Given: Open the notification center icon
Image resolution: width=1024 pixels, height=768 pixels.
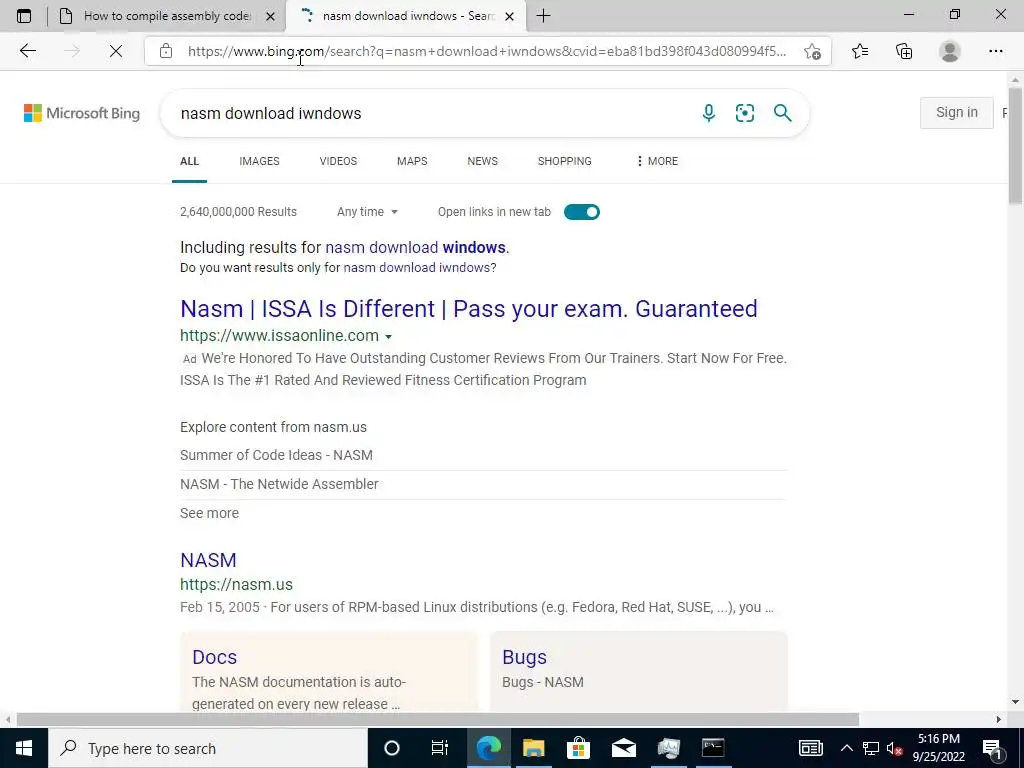Looking at the screenshot, I should pyautogui.click(x=993, y=748).
